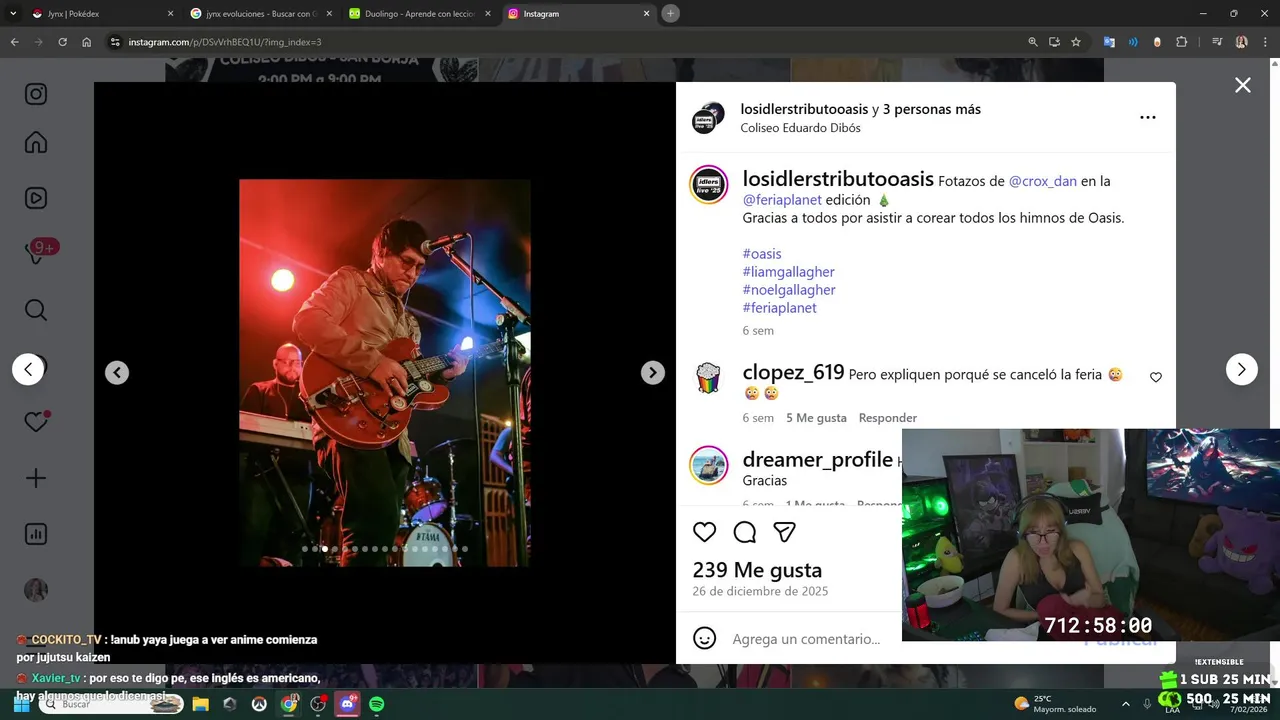This screenshot has height=720, width=1280.
Task: Open the #noelgallagher hashtag
Action: click(x=789, y=290)
